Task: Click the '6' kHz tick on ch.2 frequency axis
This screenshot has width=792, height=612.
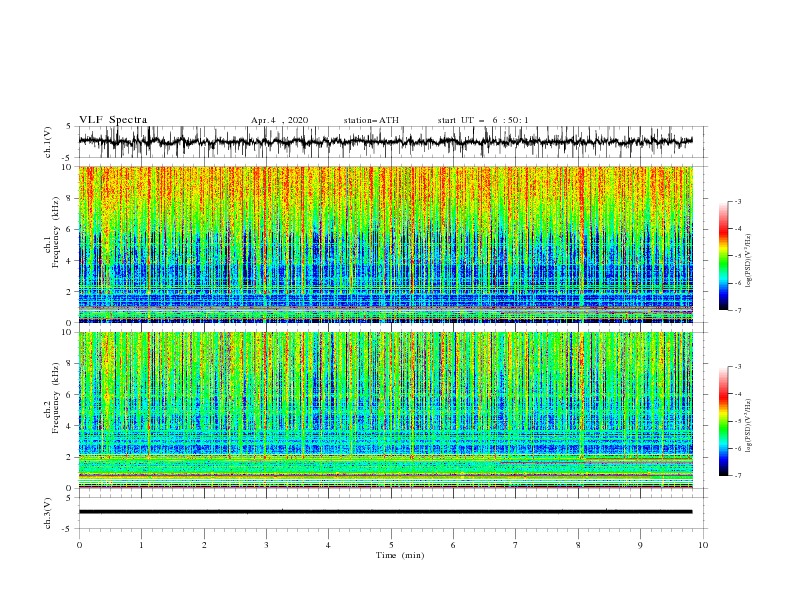Action: pos(70,395)
